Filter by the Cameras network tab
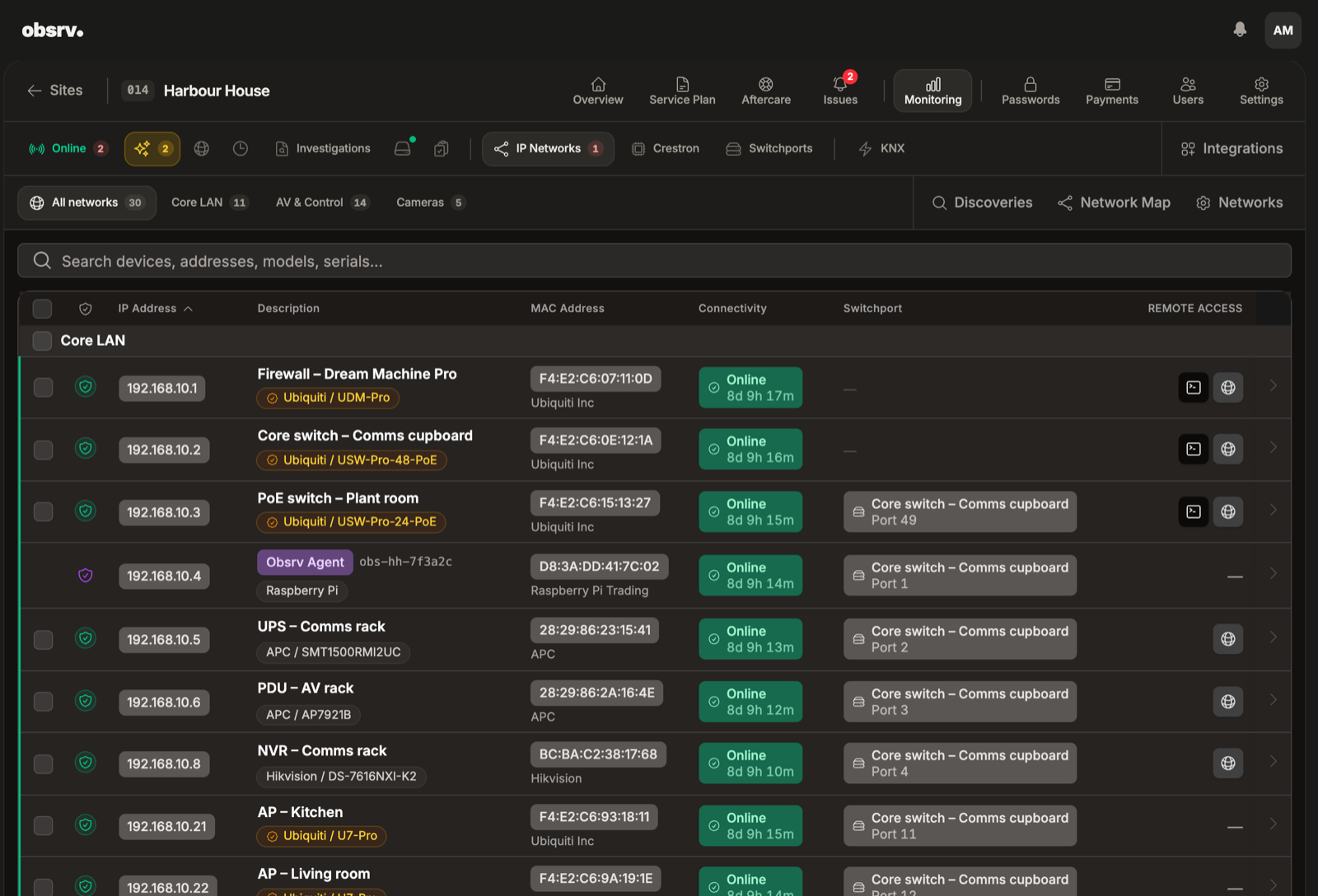 click(x=431, y=203)
